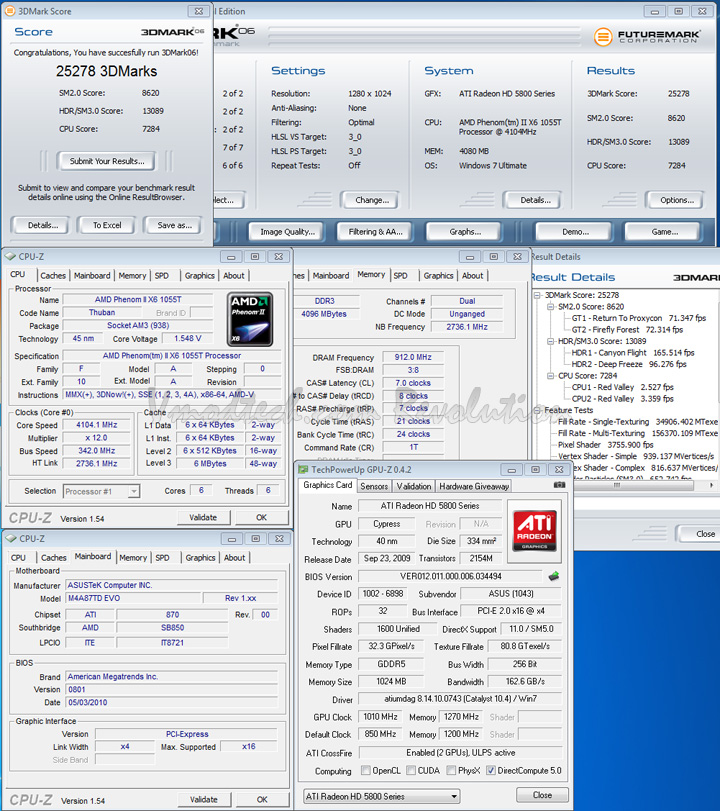Select CPU2 - Red Valley result
Screen dimensions: 720x811
coord(622,399)
